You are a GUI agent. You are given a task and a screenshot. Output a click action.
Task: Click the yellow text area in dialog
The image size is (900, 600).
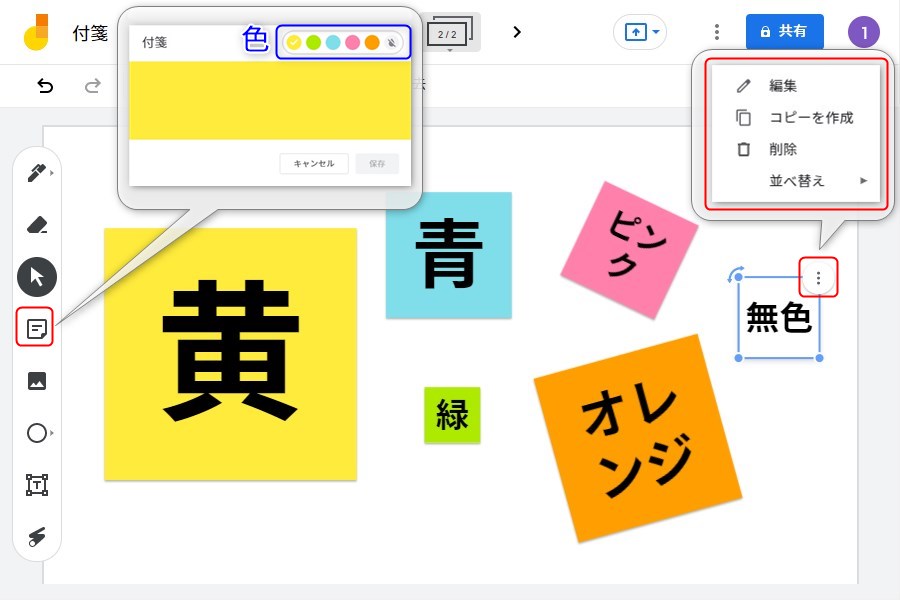(x=270, y=100)
